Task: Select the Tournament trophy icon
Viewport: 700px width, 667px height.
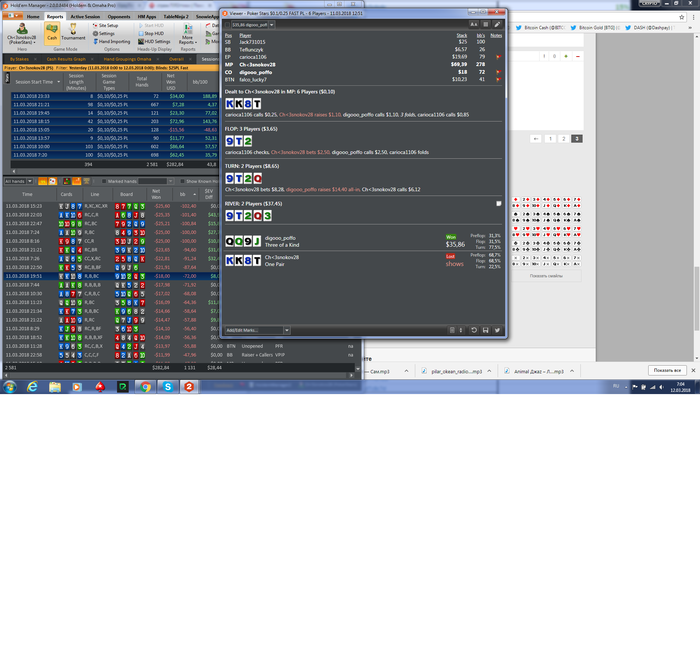Action: [x=73, y=32]
